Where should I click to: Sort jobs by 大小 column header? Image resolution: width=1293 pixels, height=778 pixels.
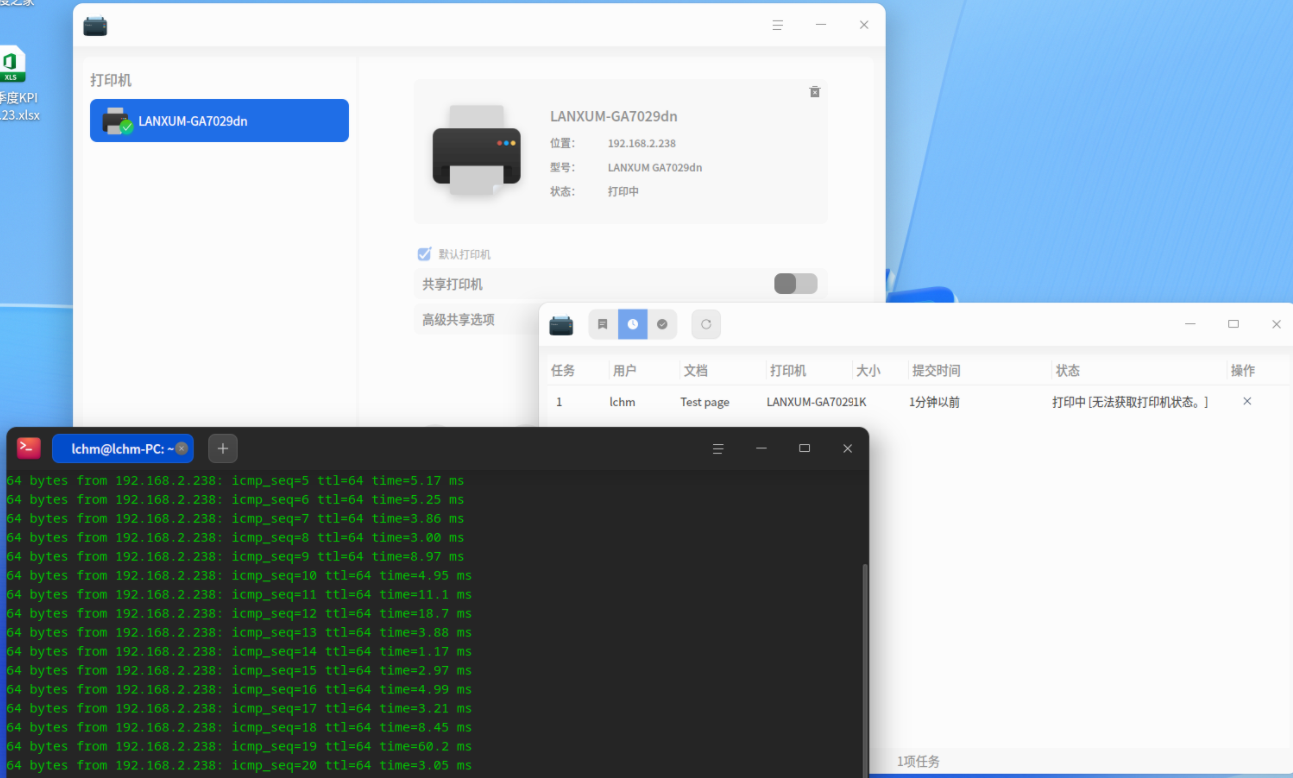point(868,370)
